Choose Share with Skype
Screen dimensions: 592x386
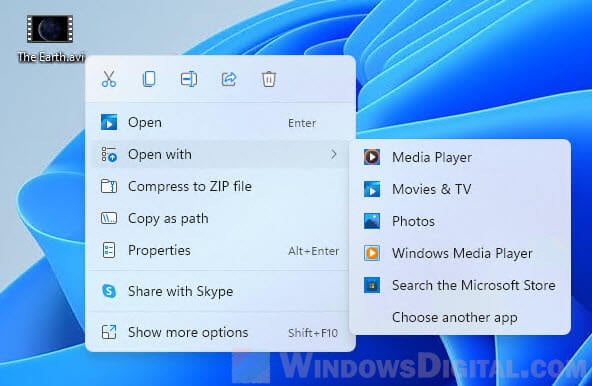click(220, 291)
